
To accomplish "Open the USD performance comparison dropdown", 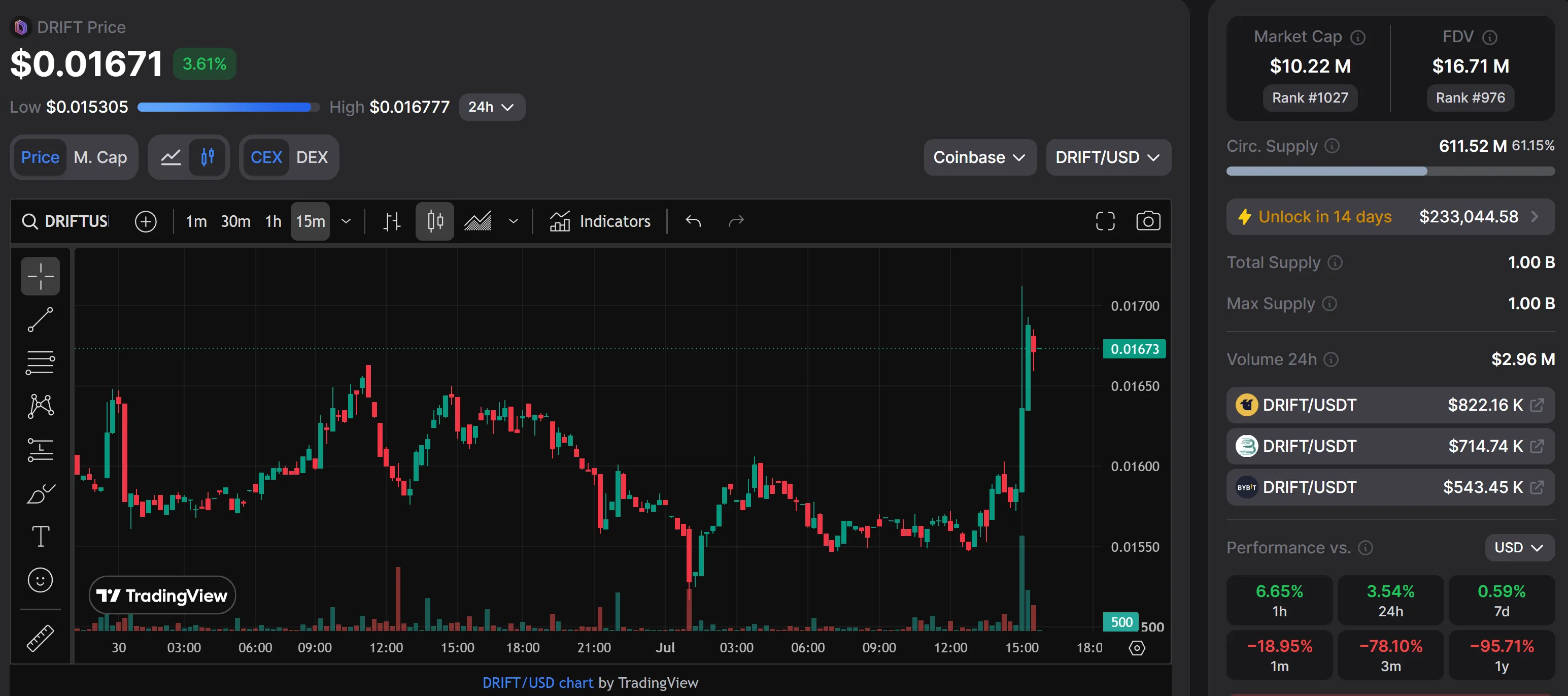I will [1519, 548].
